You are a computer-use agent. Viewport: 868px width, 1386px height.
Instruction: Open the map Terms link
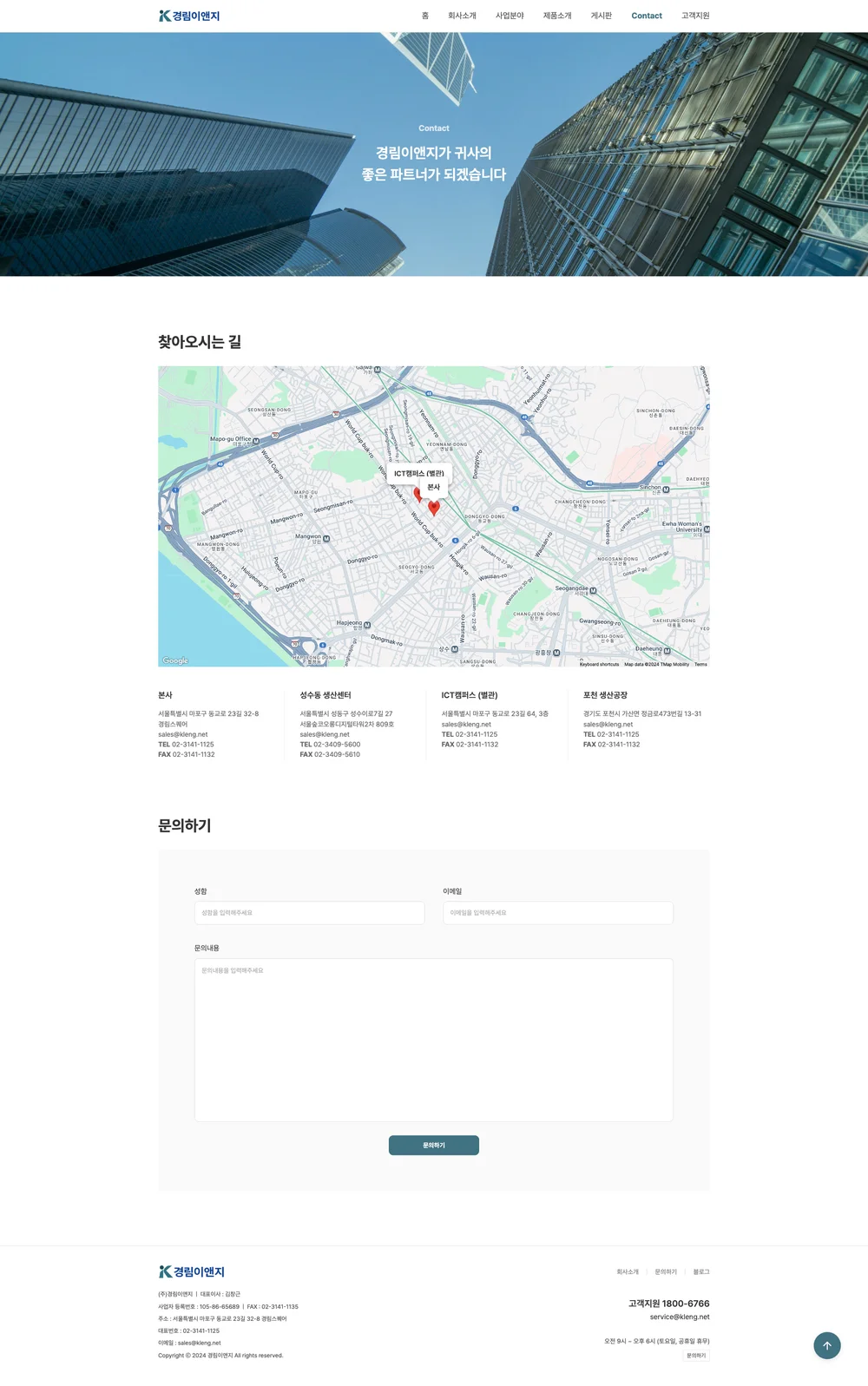click(700, 664)
